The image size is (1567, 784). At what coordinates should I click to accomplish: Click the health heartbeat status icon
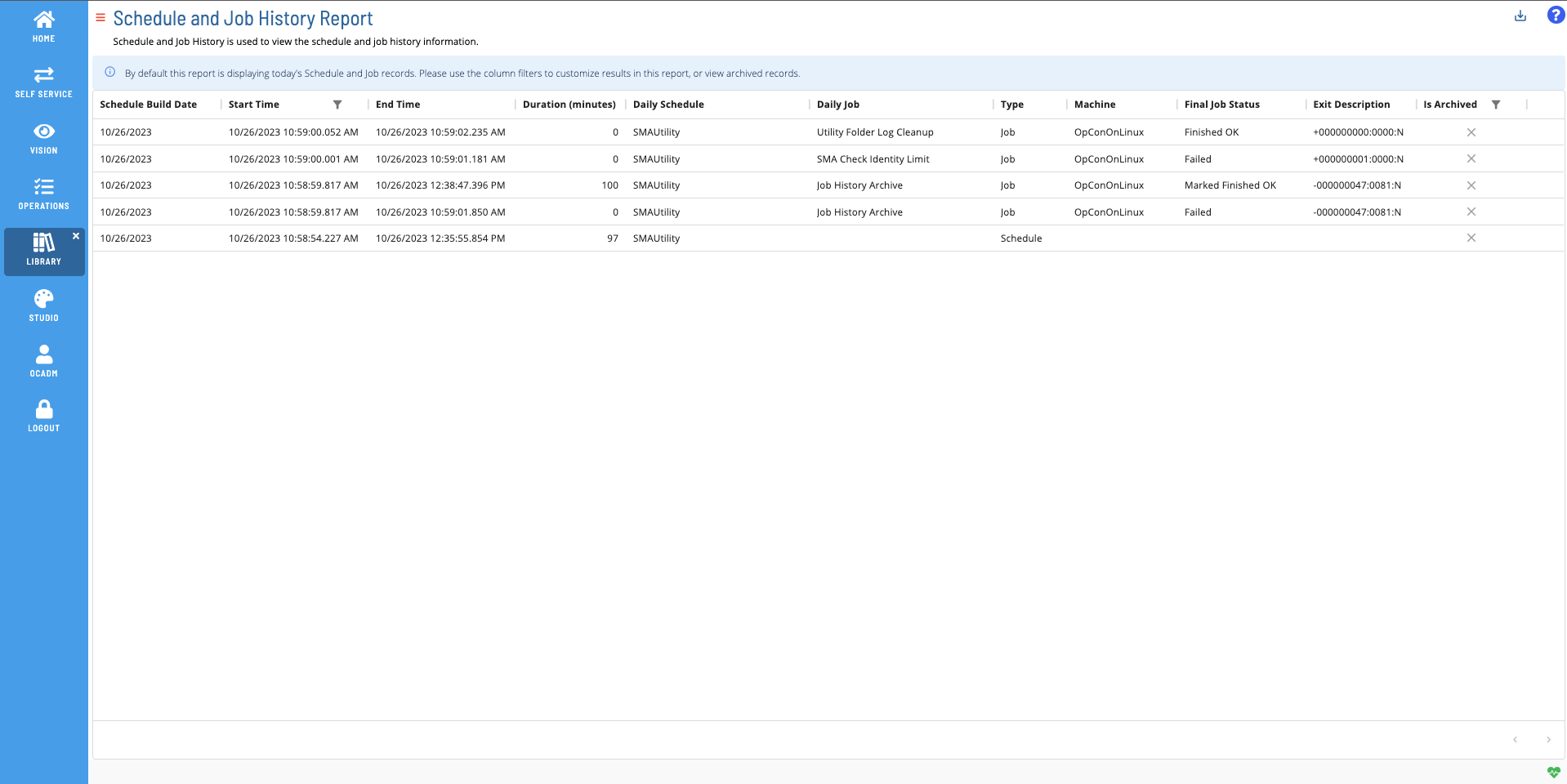click(x=1553, y=773)
